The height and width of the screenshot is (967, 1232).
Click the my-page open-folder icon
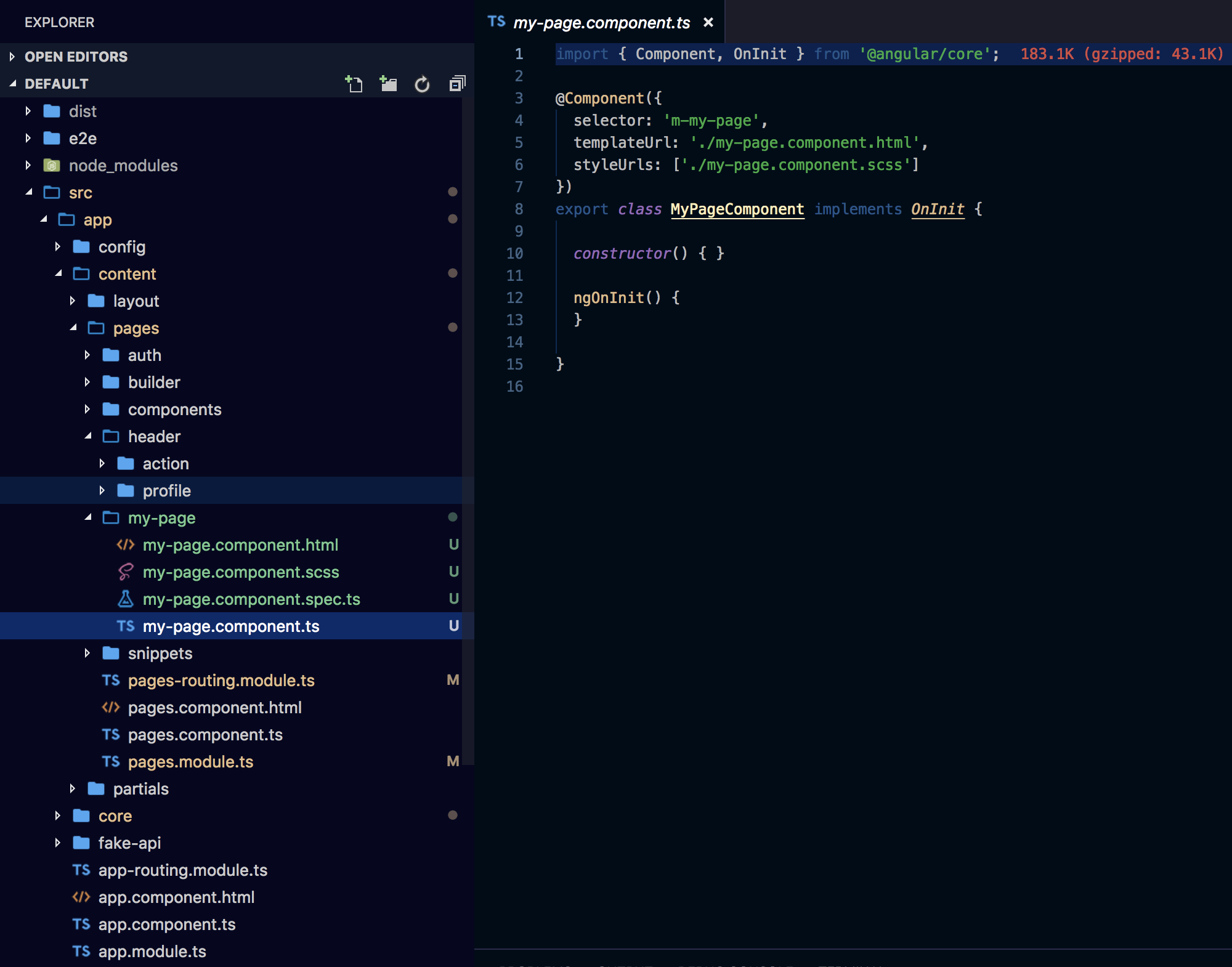coord(111,517)
